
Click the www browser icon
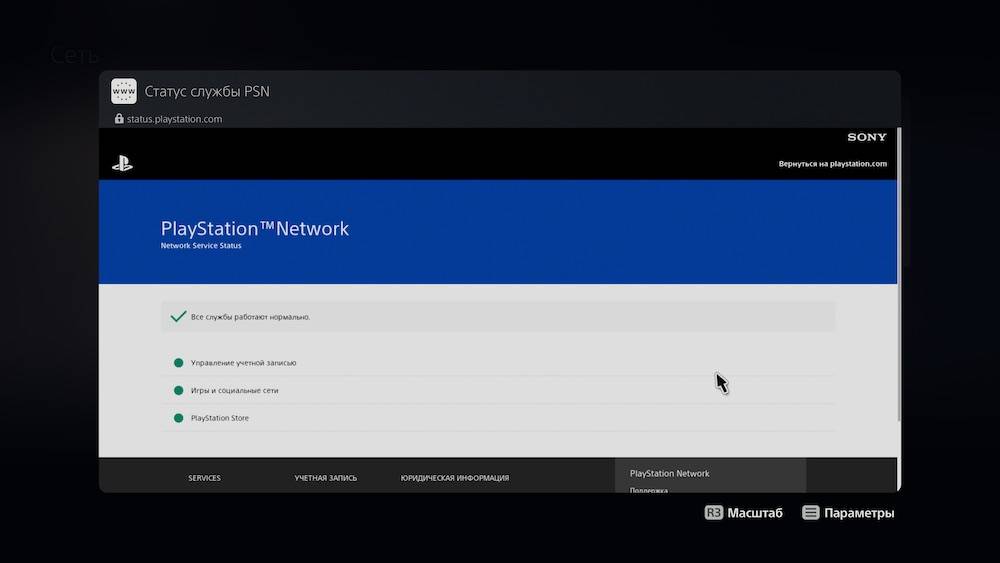(124, 91)
